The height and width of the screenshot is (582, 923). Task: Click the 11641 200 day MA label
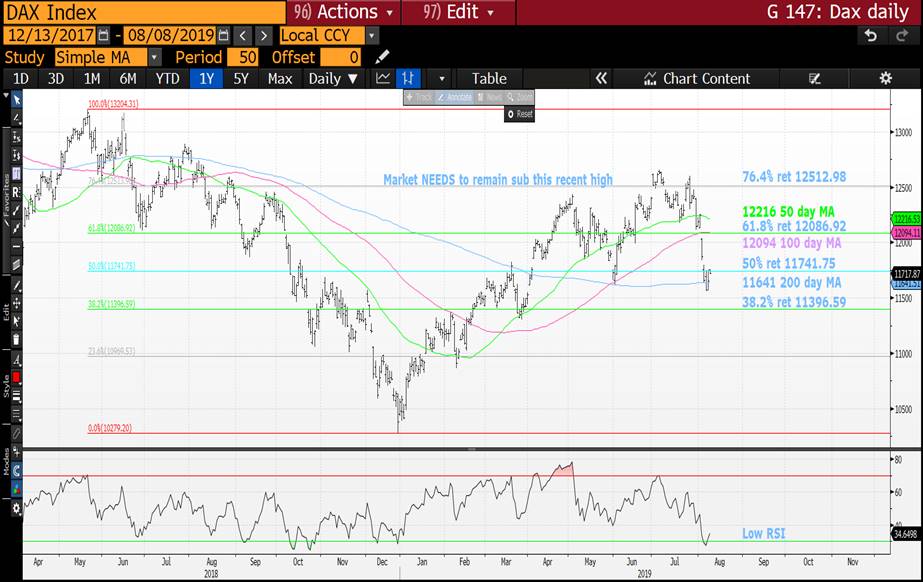coord(792,282)
